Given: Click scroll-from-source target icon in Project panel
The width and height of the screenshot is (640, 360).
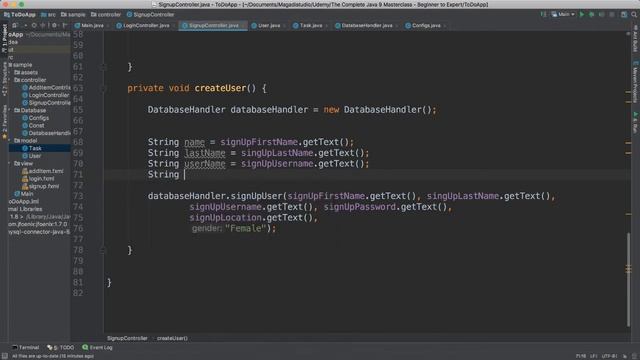Looking at the screenshot, I should pos(34,25).
